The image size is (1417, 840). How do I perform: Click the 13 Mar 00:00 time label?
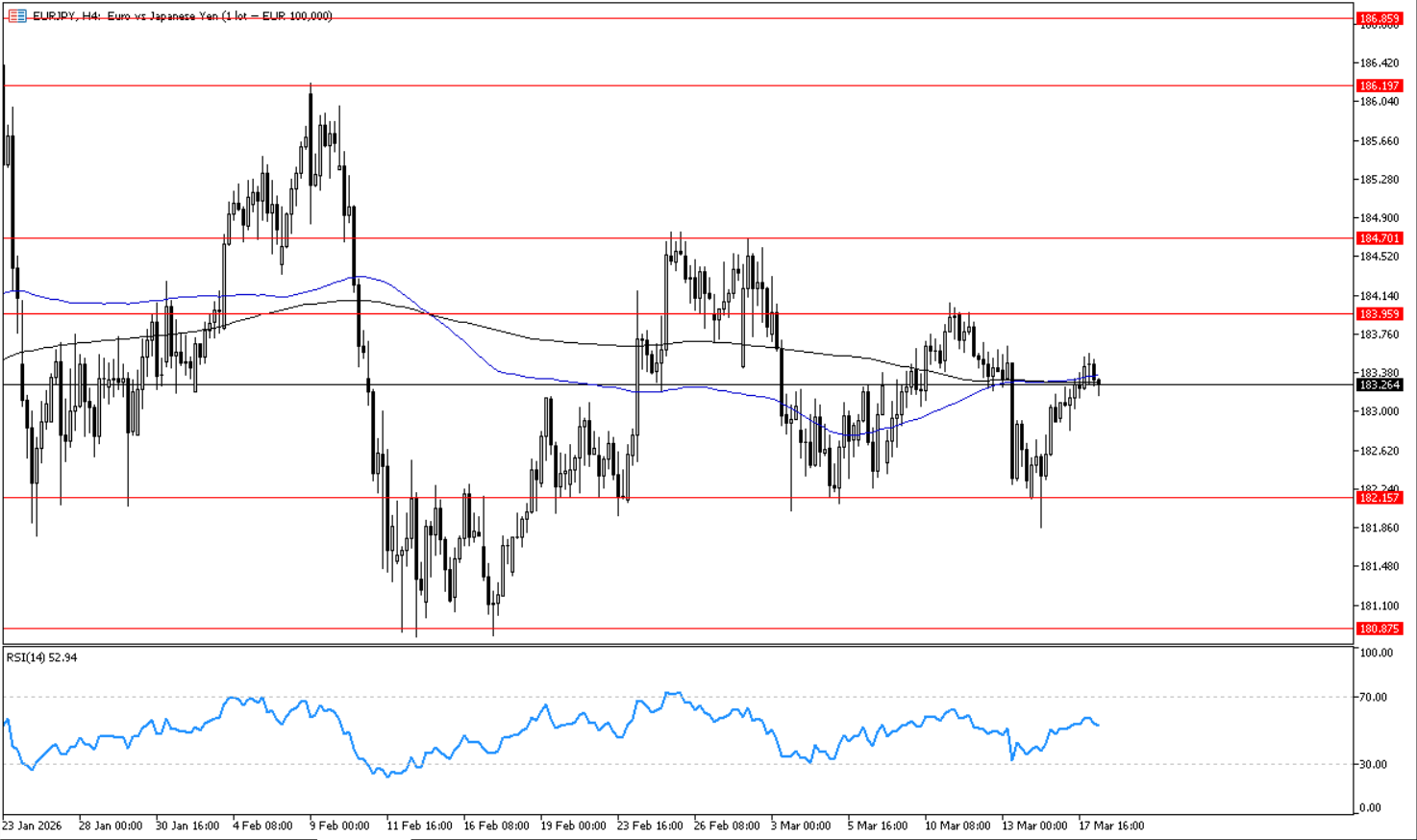point(1034,826)
